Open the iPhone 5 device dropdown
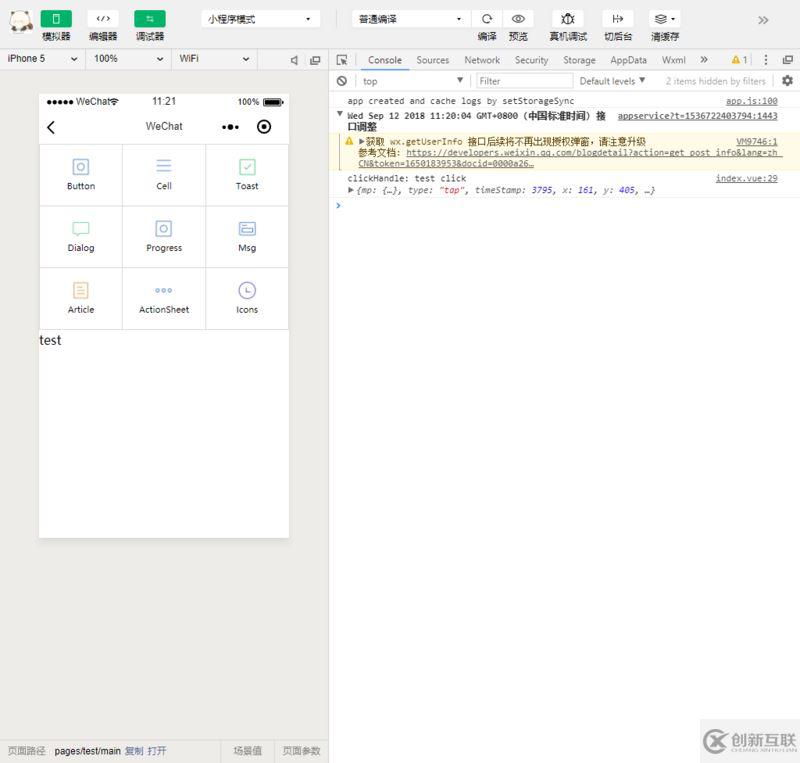The width and height of the screenshot is (800, 763). (42, 59)
